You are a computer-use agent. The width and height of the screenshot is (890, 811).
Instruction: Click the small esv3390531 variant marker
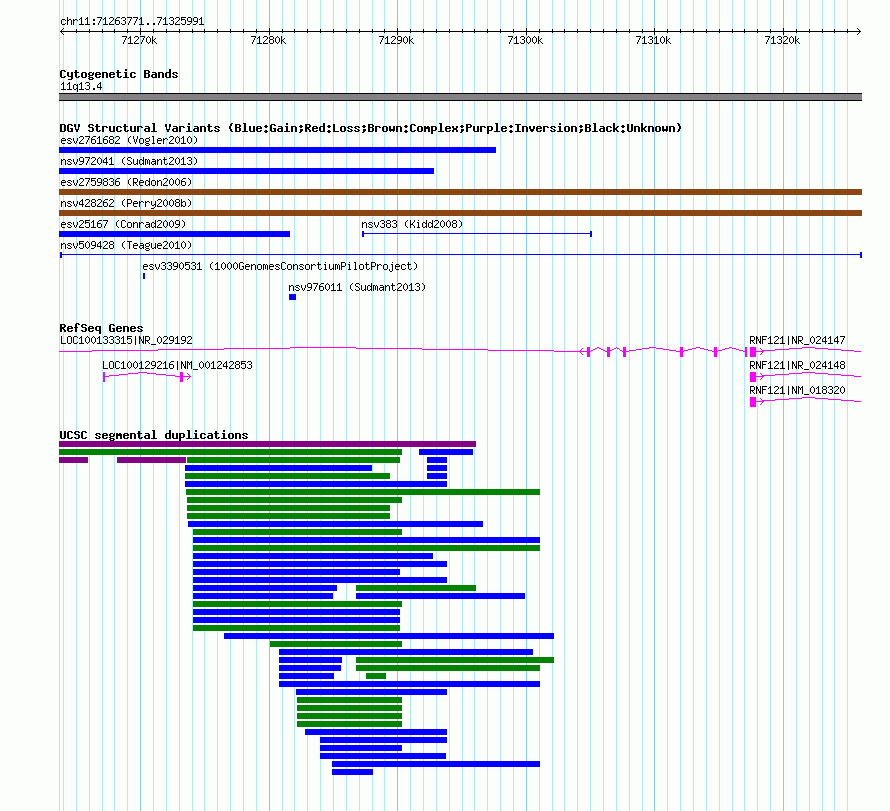point(144,276)
